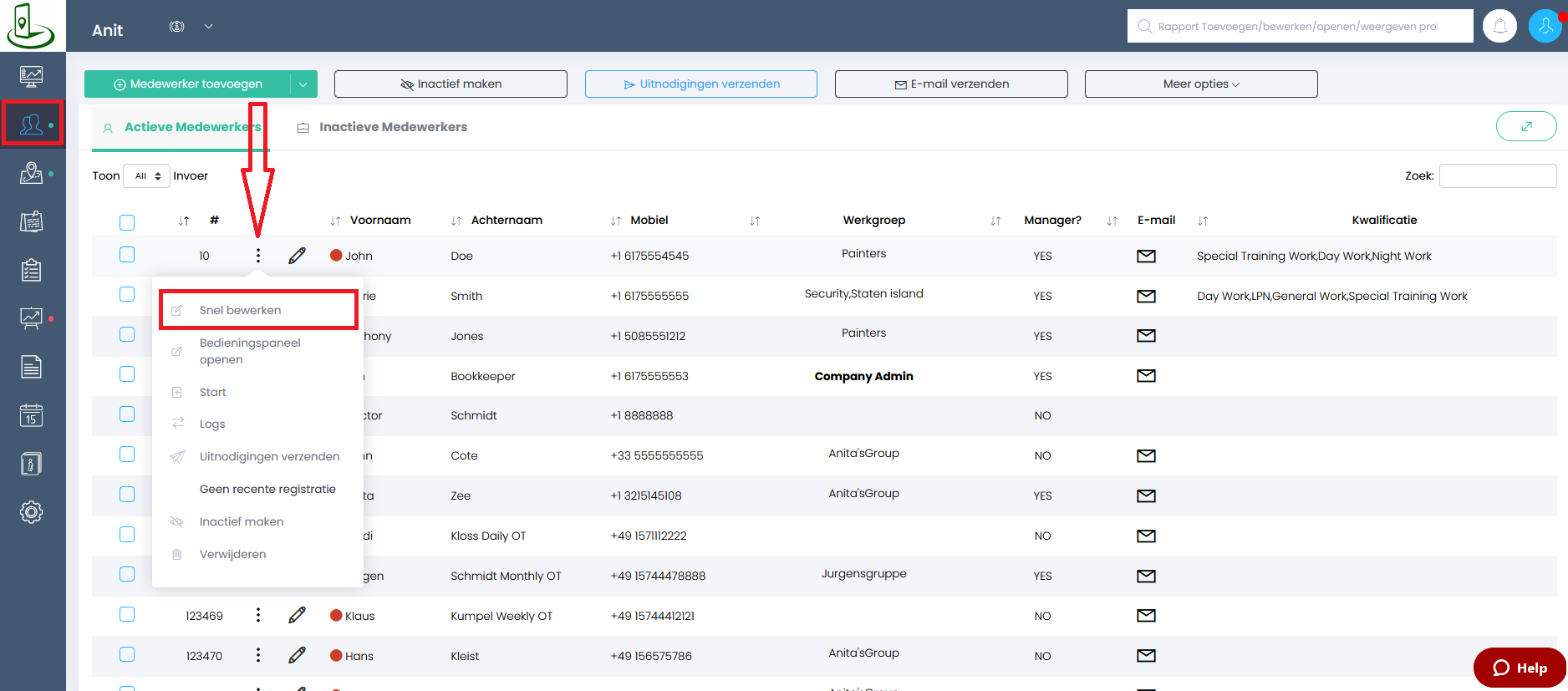
Task: Open the three-dot menu for Klaus
Action: point(258,616)
